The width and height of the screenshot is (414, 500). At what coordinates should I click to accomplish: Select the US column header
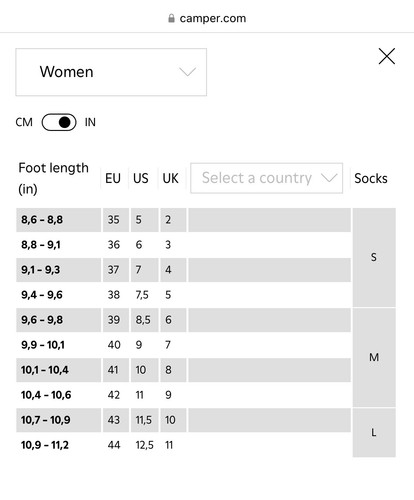(141, 178)
